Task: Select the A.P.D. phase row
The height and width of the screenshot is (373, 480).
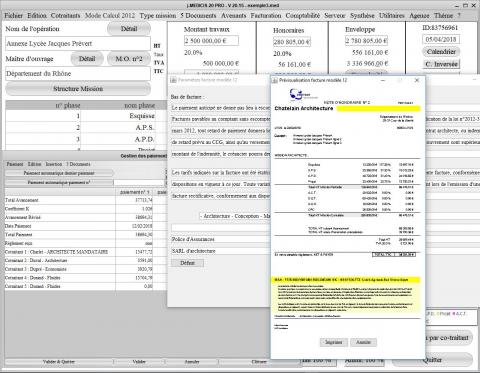Action: click(x=87, y=139)
